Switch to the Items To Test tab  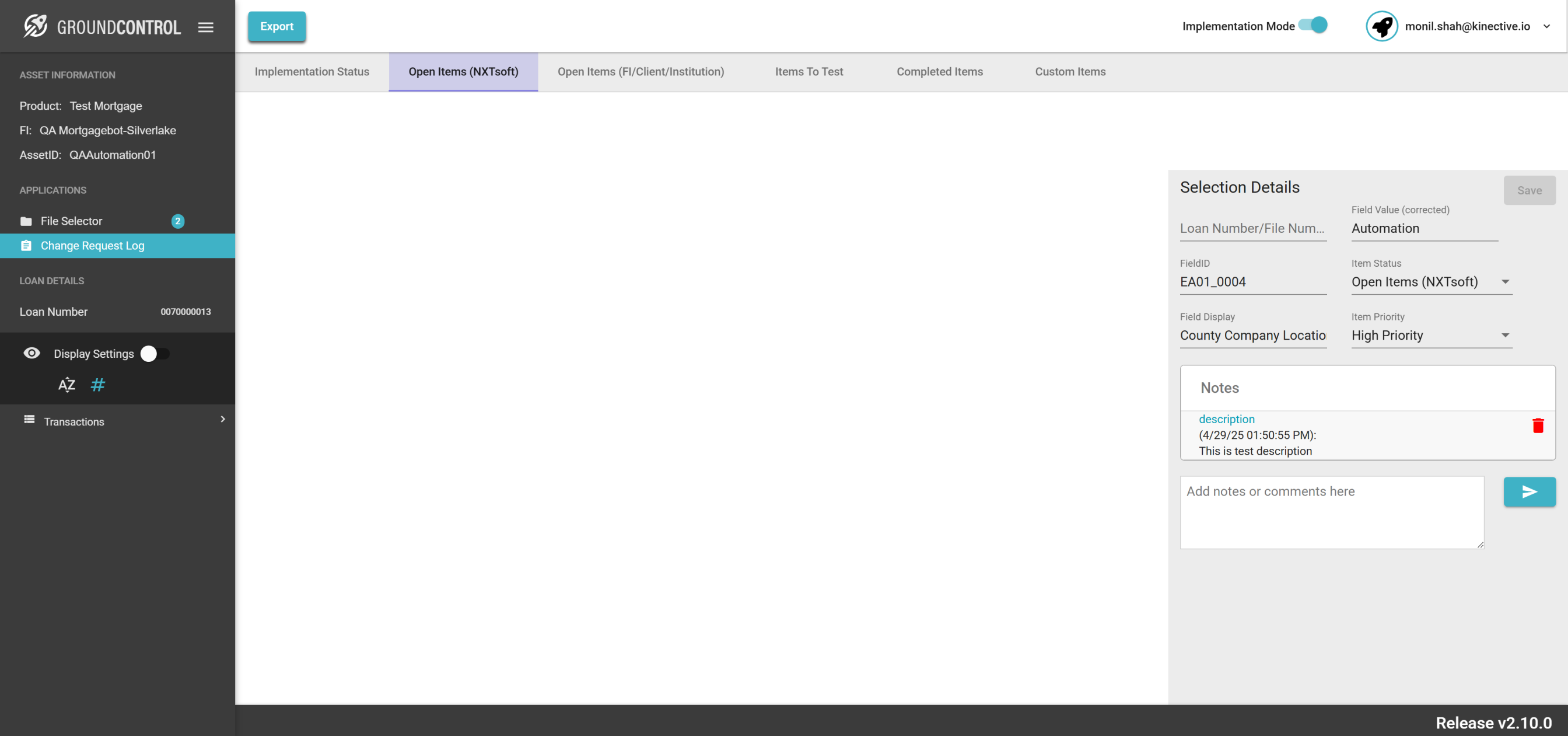click(808, 71)
